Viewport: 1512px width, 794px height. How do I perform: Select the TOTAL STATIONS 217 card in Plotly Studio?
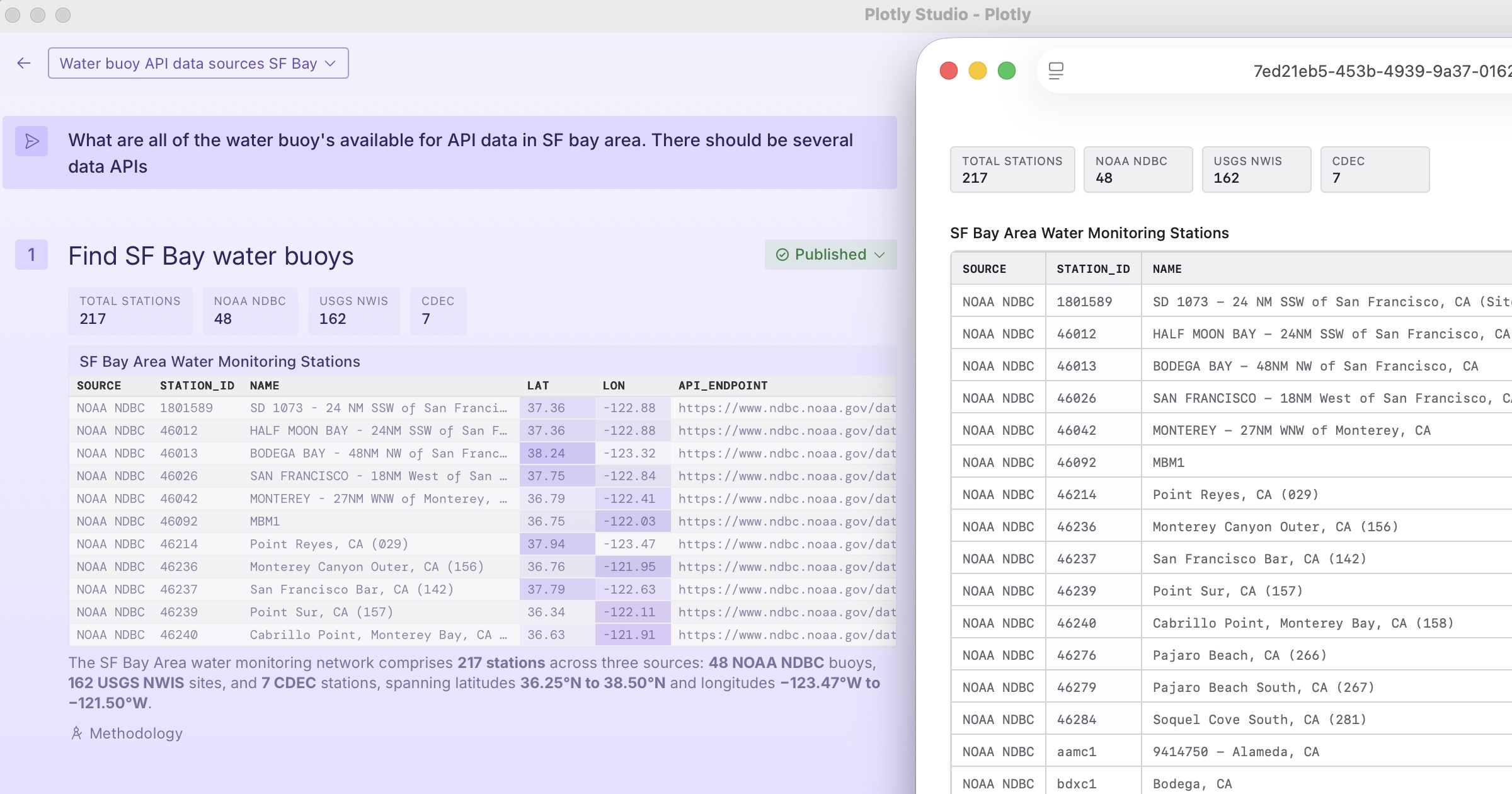(130, 311)
